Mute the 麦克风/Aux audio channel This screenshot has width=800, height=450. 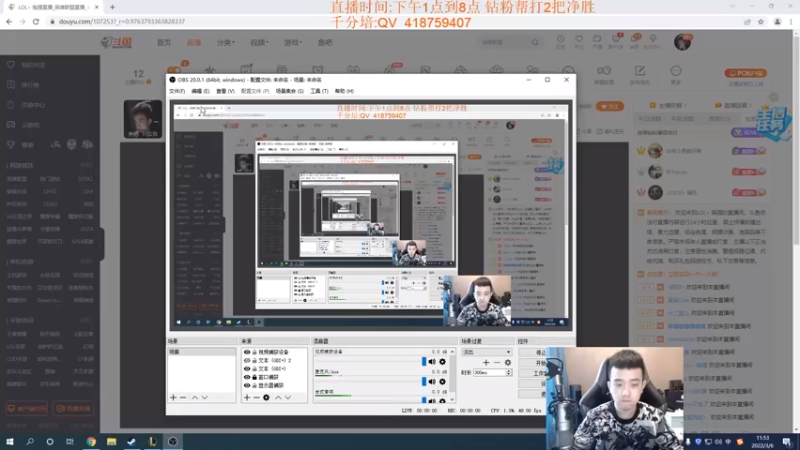[x=432, y=382]
